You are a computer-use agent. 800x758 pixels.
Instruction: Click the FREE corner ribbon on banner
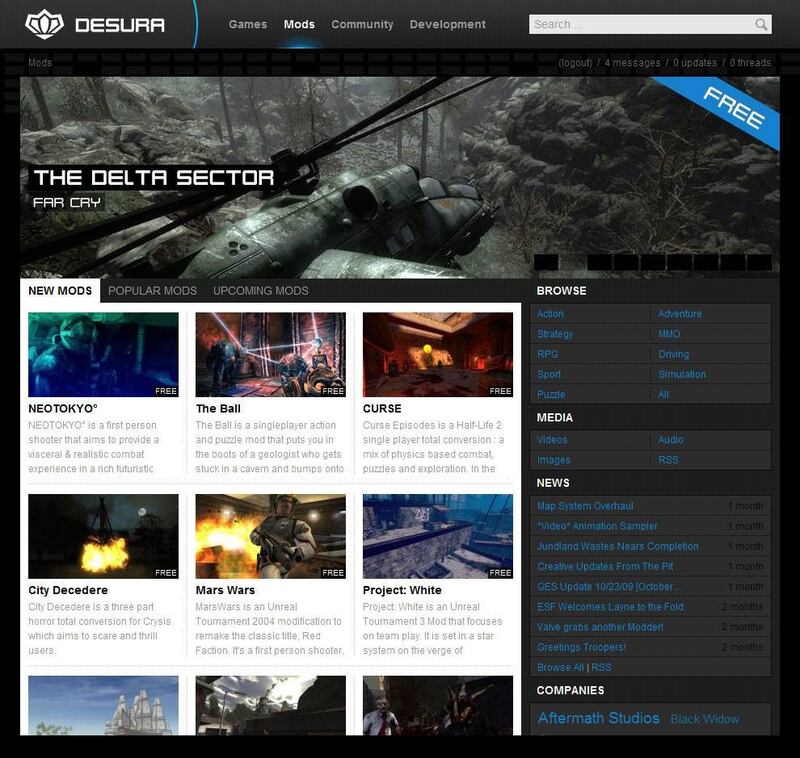(x=735, y=109)
